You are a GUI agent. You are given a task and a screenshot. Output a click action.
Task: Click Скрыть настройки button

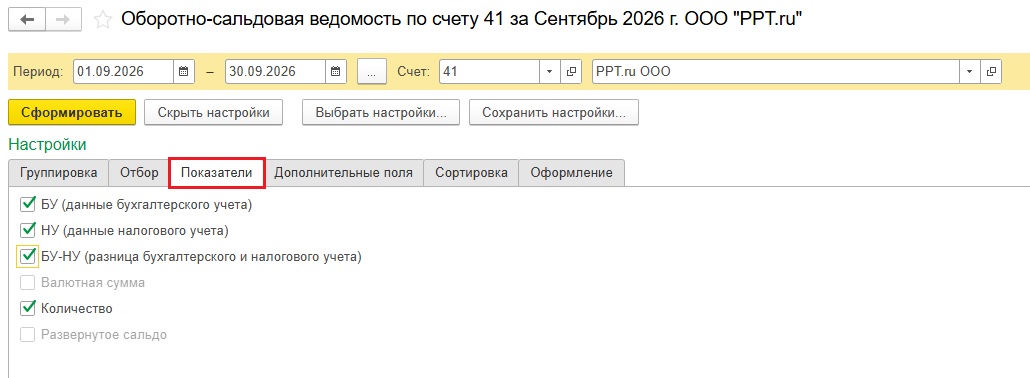point(213,112)
